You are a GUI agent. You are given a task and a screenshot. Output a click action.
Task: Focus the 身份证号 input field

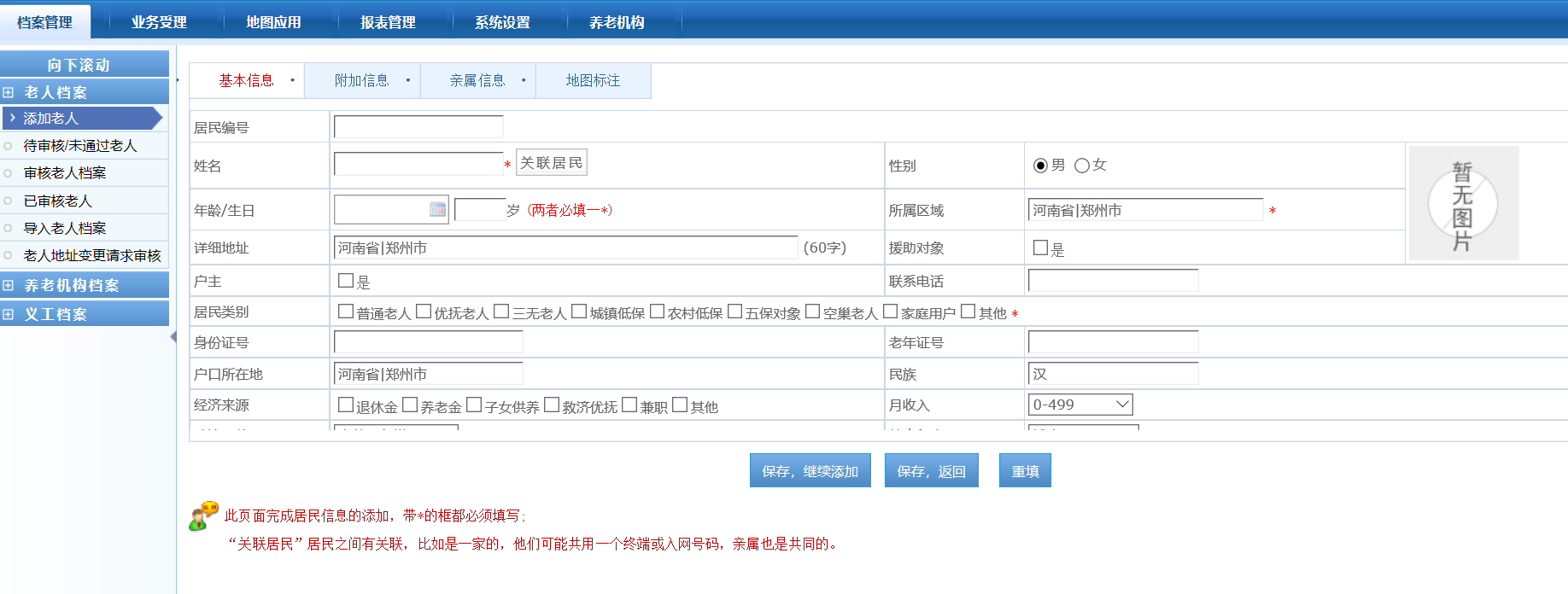point(428,343)
